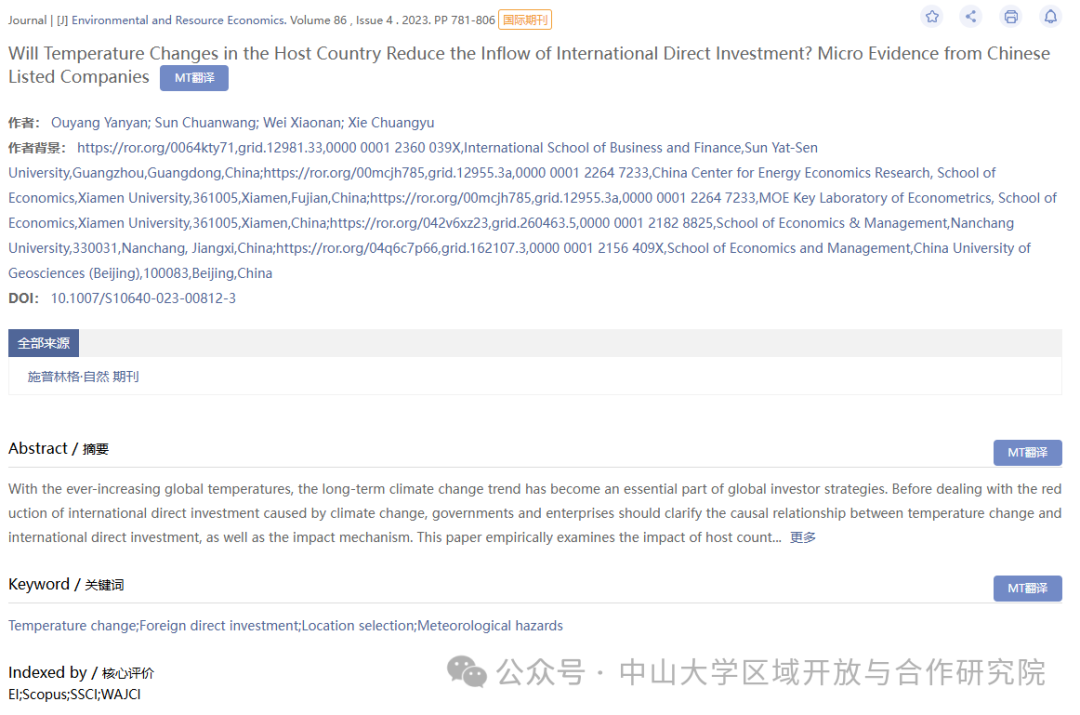
Task: Click the EI;Scopus;SSCI;WAJCI index text
Action: tap(74, 694)
